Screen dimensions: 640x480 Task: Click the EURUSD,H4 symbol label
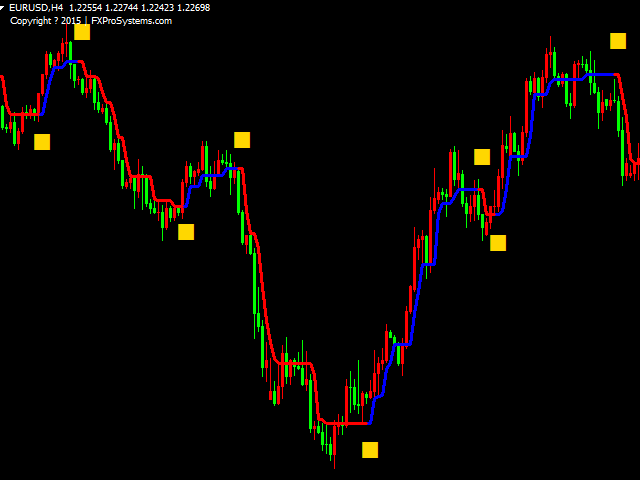click(x=36, y=8)
